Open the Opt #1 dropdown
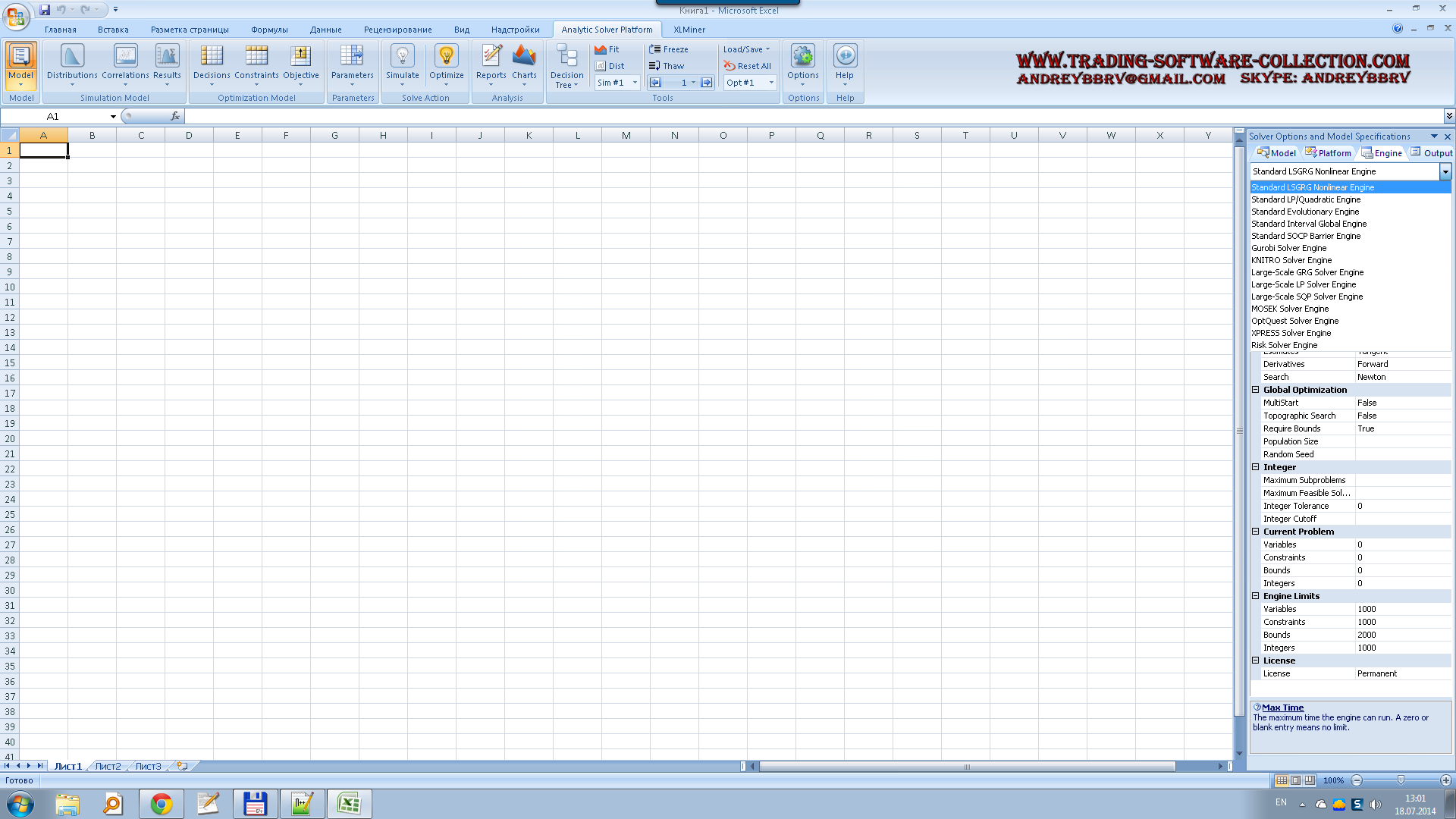 771,83
